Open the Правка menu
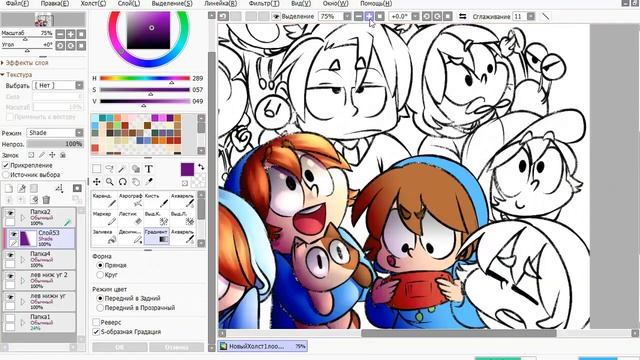Screen dimensions: 640x360 tap(55, 3)
